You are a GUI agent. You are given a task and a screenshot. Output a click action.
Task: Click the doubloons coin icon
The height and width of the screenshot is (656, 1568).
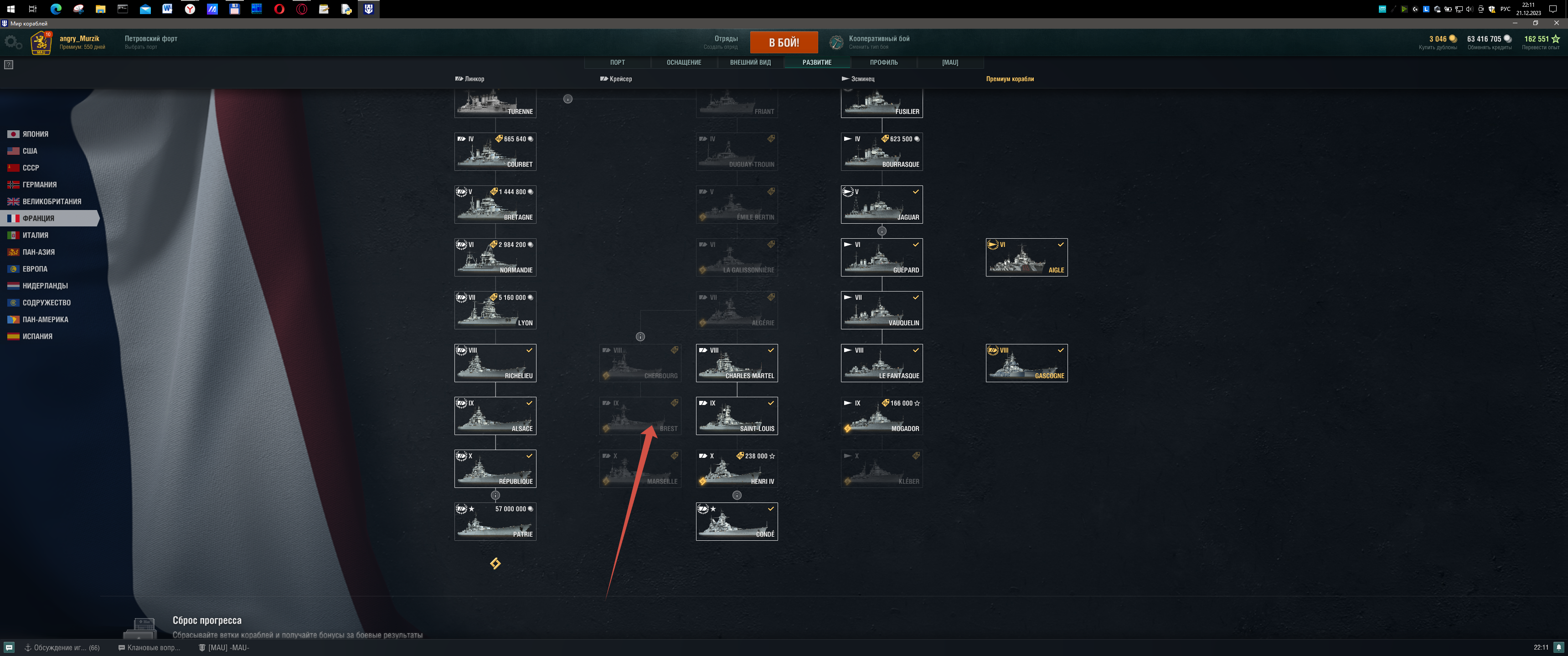1452,38
